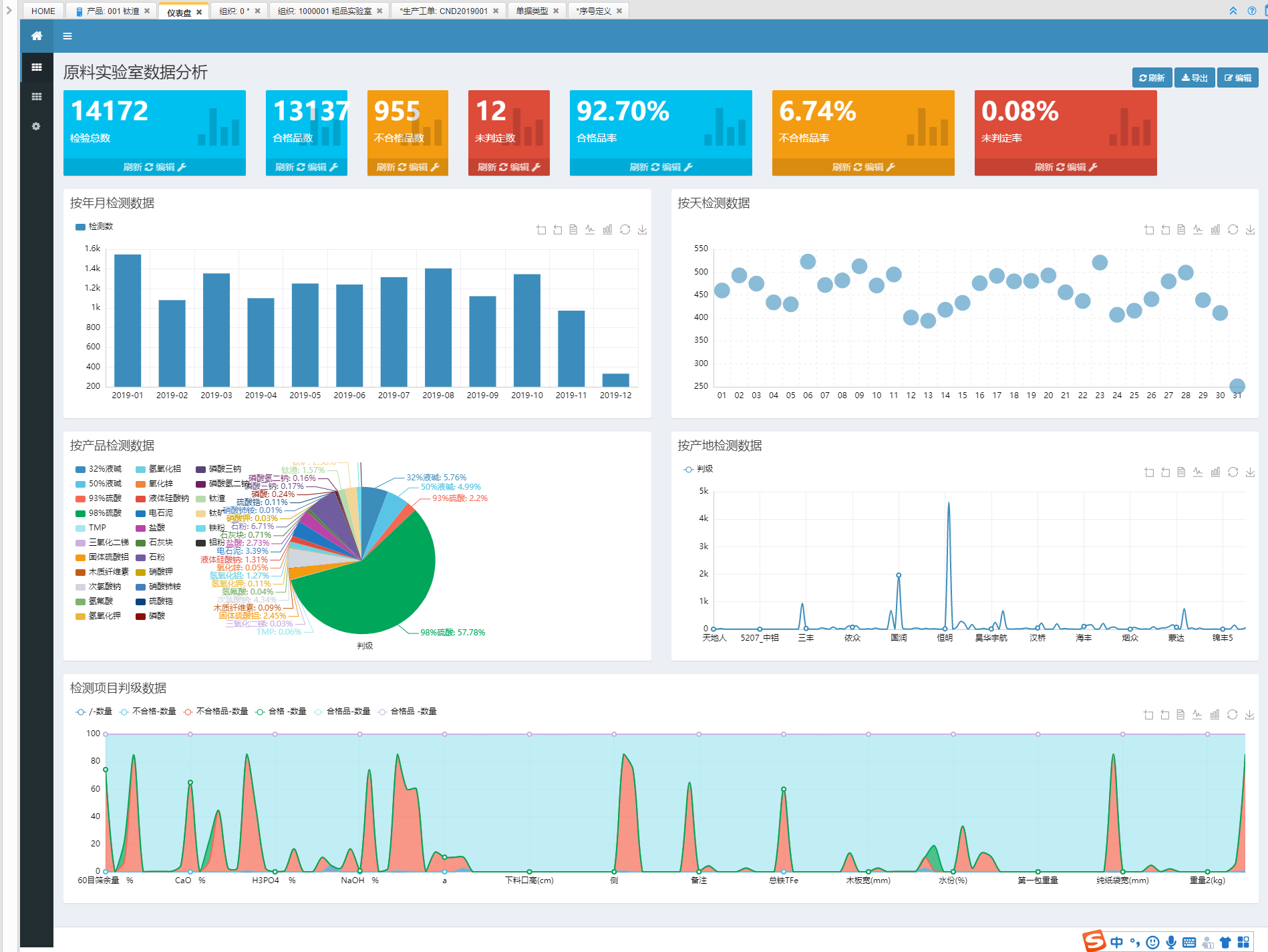Toggle 98%硫酸 in the pie legend
Image resolution: width=1268 pixels, height=952 pixels.
coord(99,513)
